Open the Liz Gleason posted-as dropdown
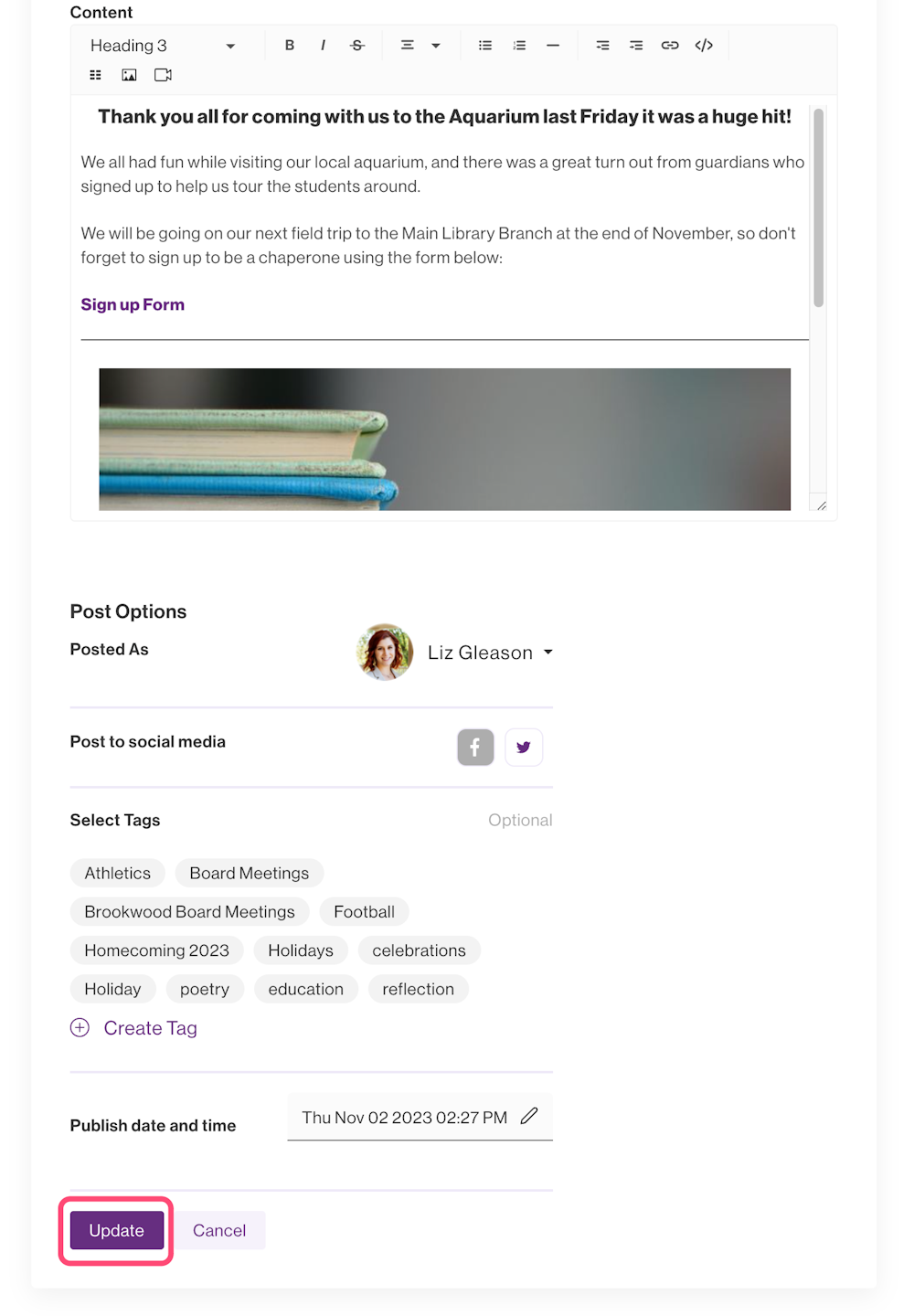The height and width of the screenshot is (1316, 914). 491,653
